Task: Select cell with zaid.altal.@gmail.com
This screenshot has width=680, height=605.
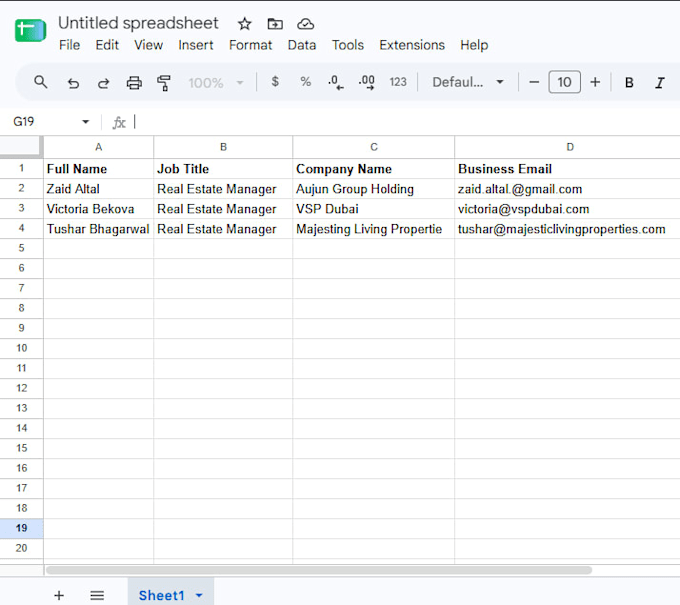Action: tap(567, 189)
